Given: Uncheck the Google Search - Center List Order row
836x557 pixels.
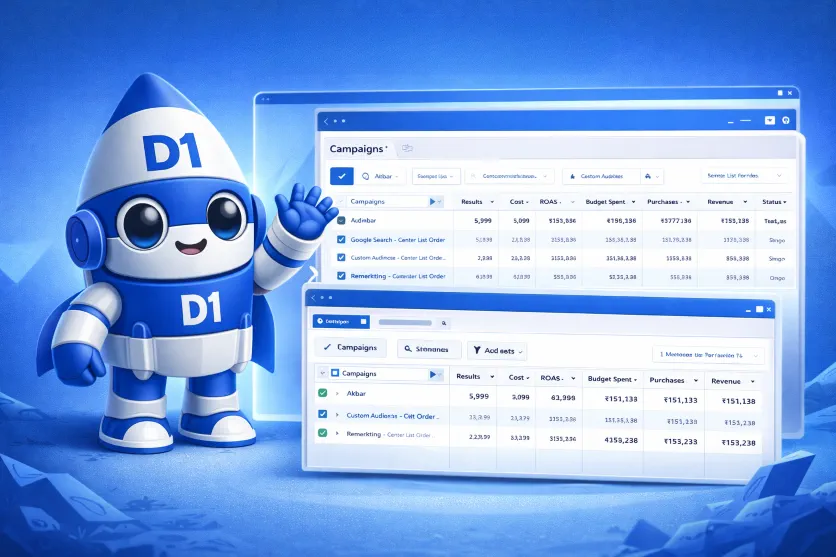Looking at the screenshot, I should point(341,240).
